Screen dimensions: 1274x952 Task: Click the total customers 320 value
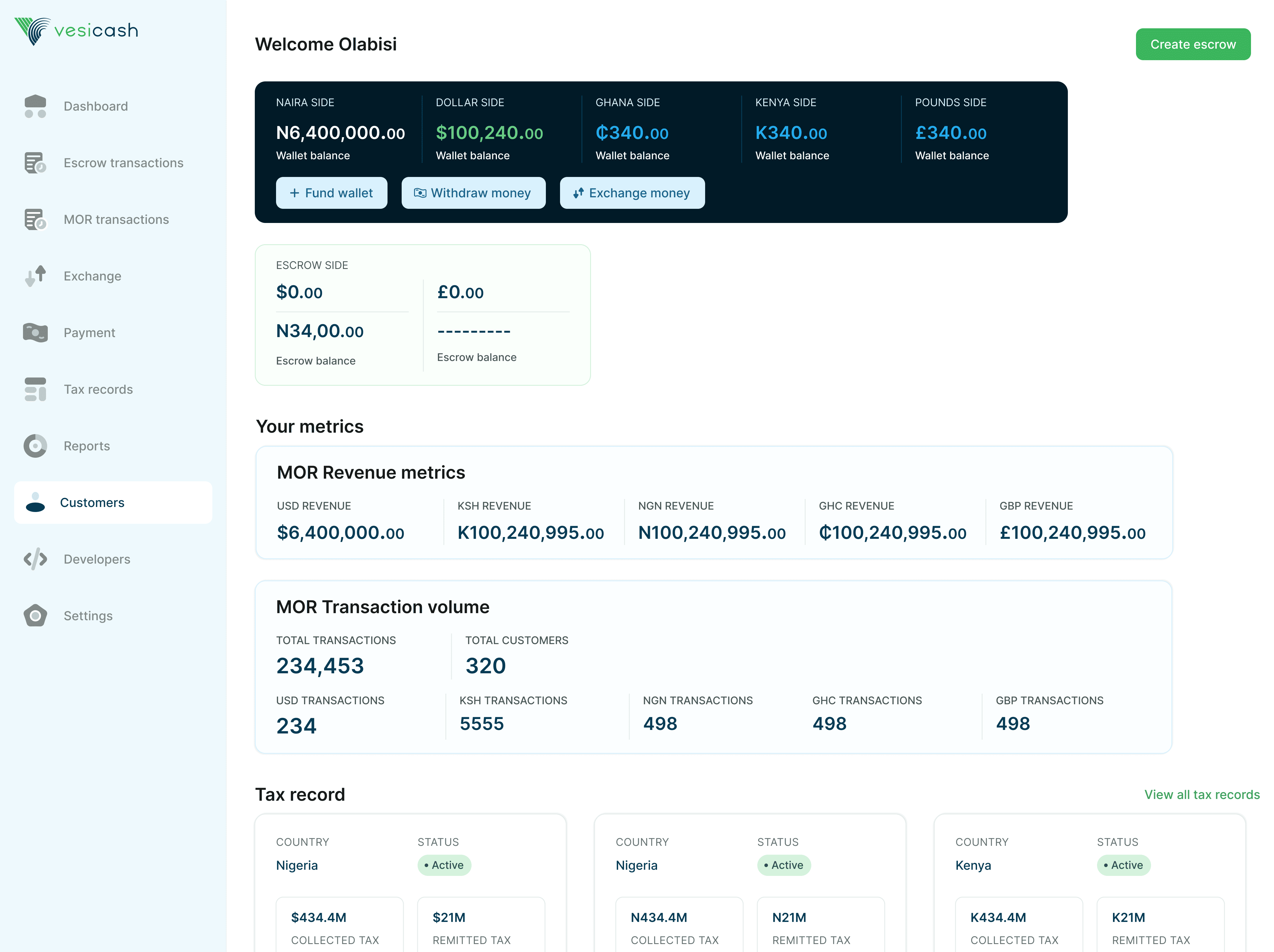pos(485,666)
